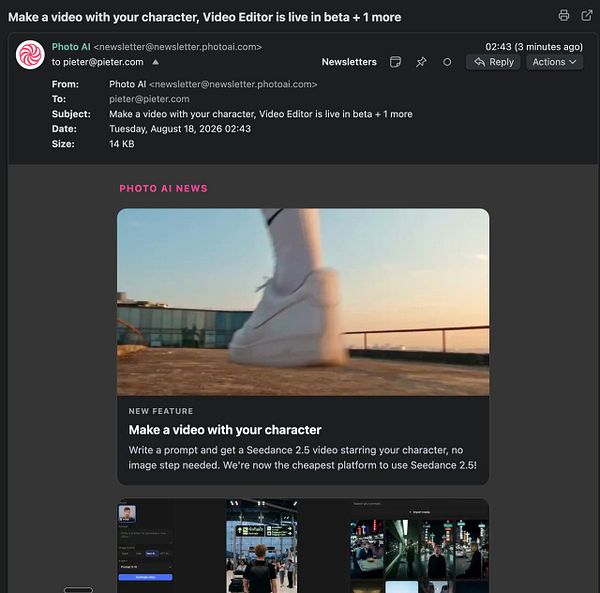
Task: Select the Size value 14 KB
Action: (122, 144)
